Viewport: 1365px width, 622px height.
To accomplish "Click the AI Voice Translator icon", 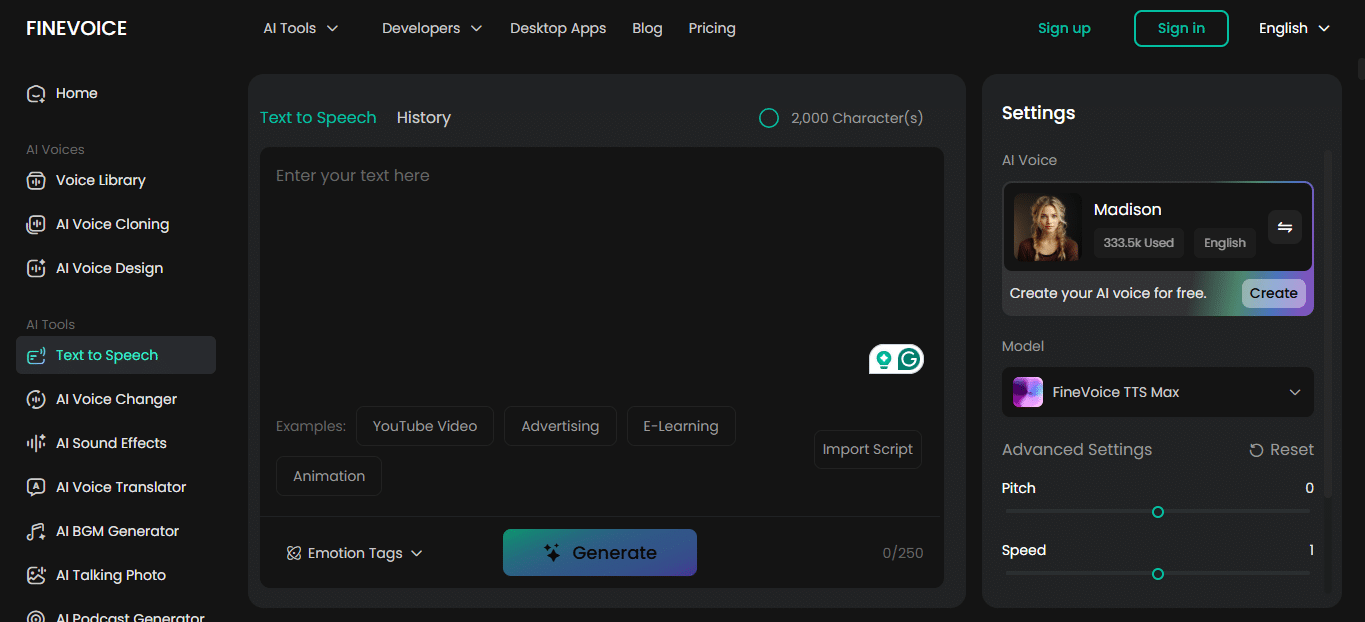I will tap(36, 488).
